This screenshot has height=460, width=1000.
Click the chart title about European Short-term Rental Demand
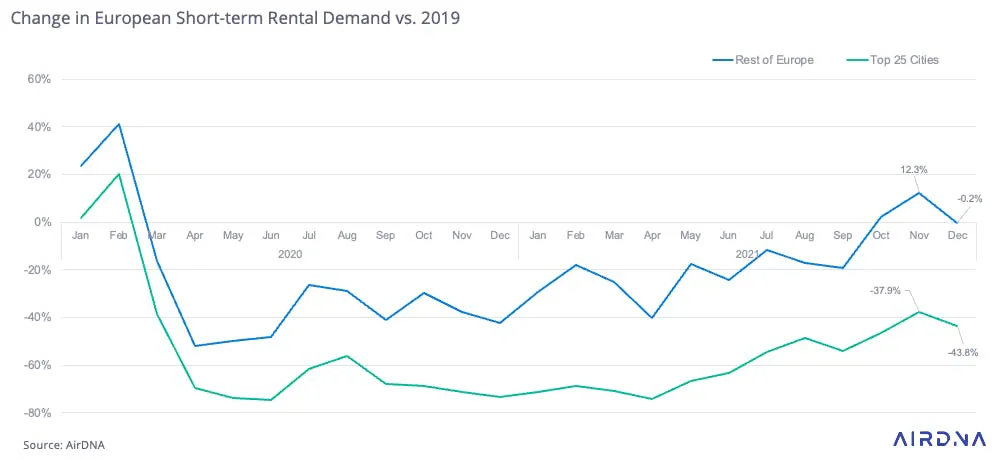(235, 19)
